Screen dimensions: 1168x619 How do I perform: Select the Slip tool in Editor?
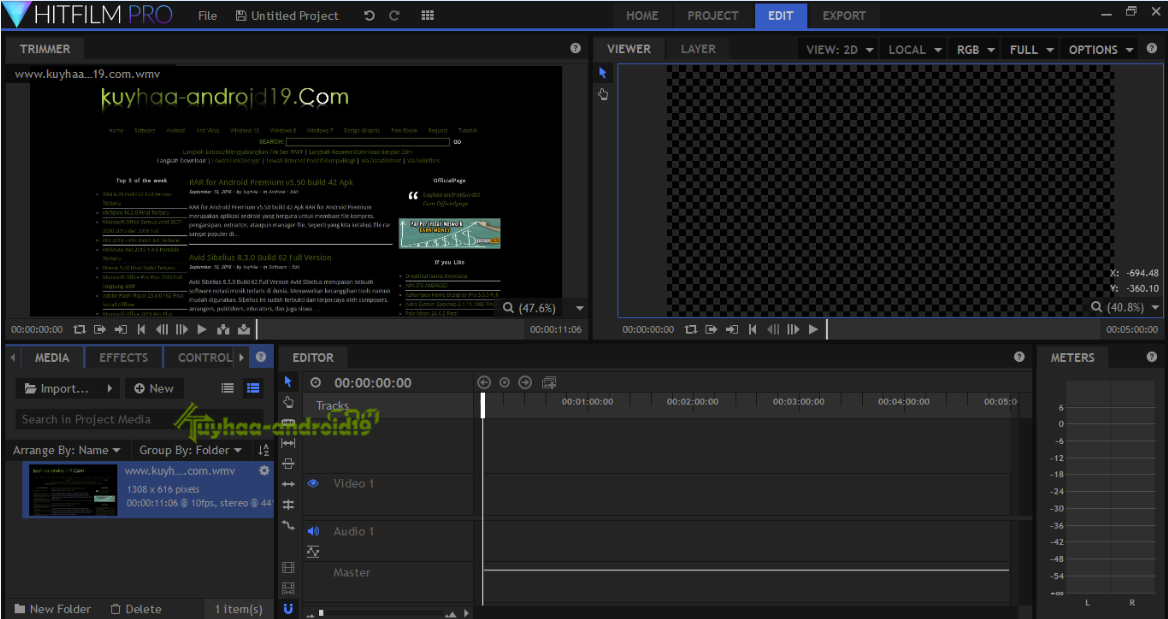click(x=288, y=443)
